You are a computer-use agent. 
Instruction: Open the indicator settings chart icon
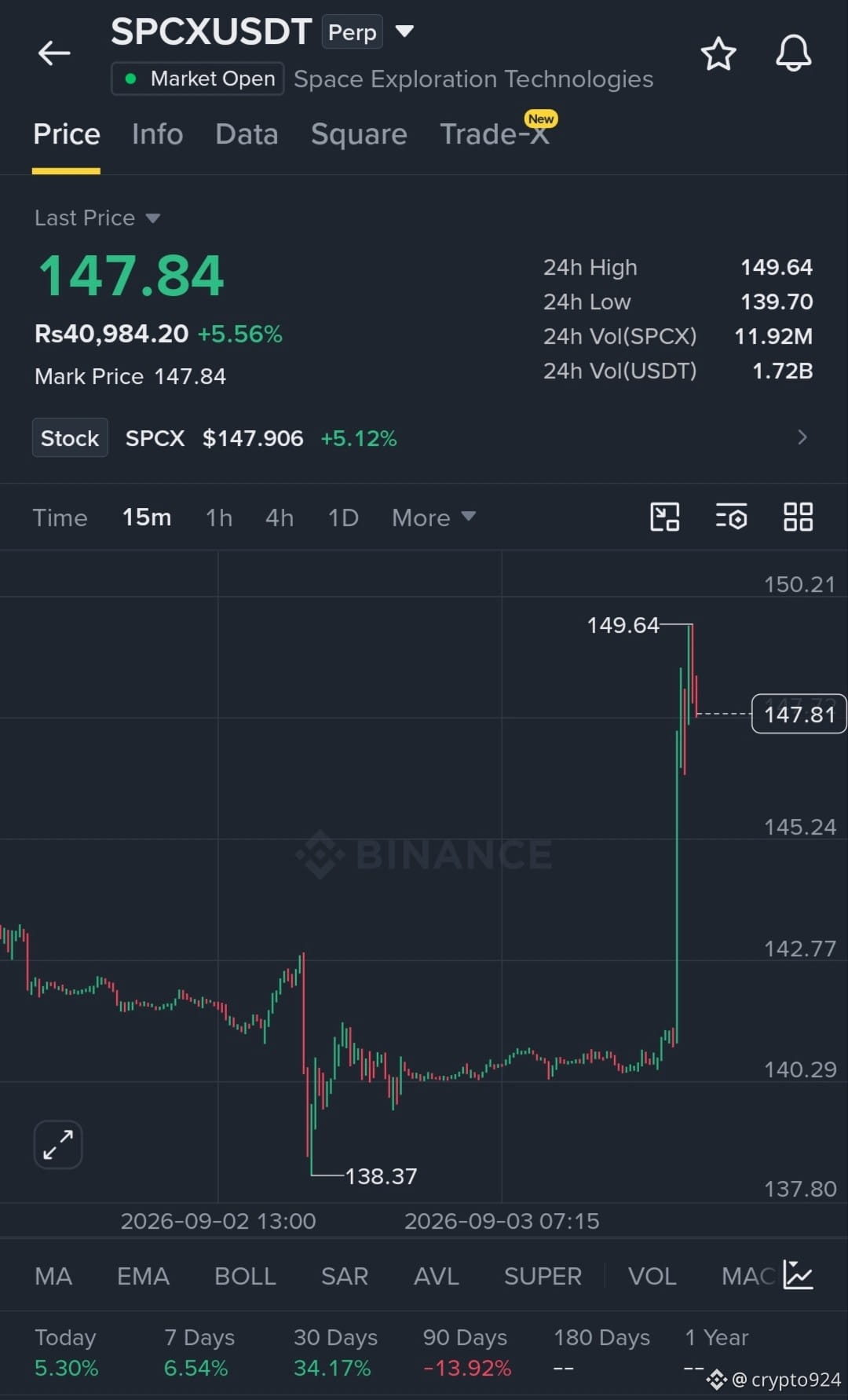(x=798, y=1275)
